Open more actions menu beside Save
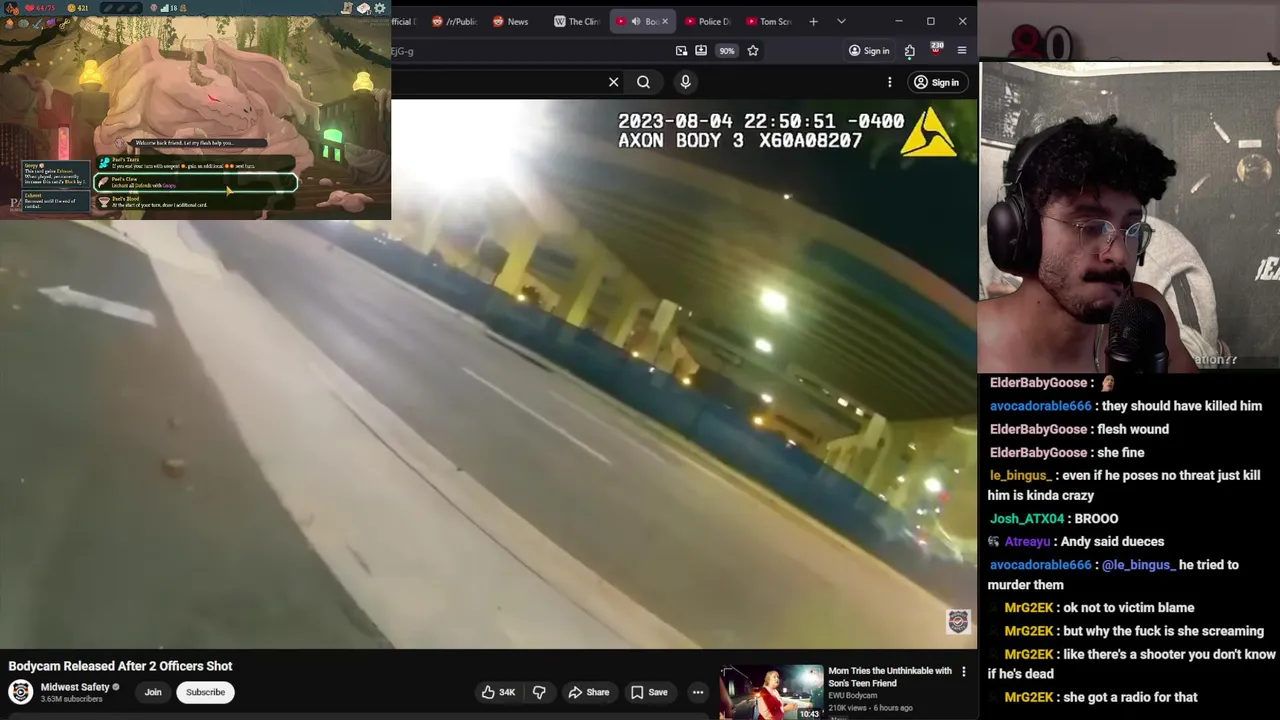The width and height of the screenshot is (1280, 720). [x=698, y=692]
